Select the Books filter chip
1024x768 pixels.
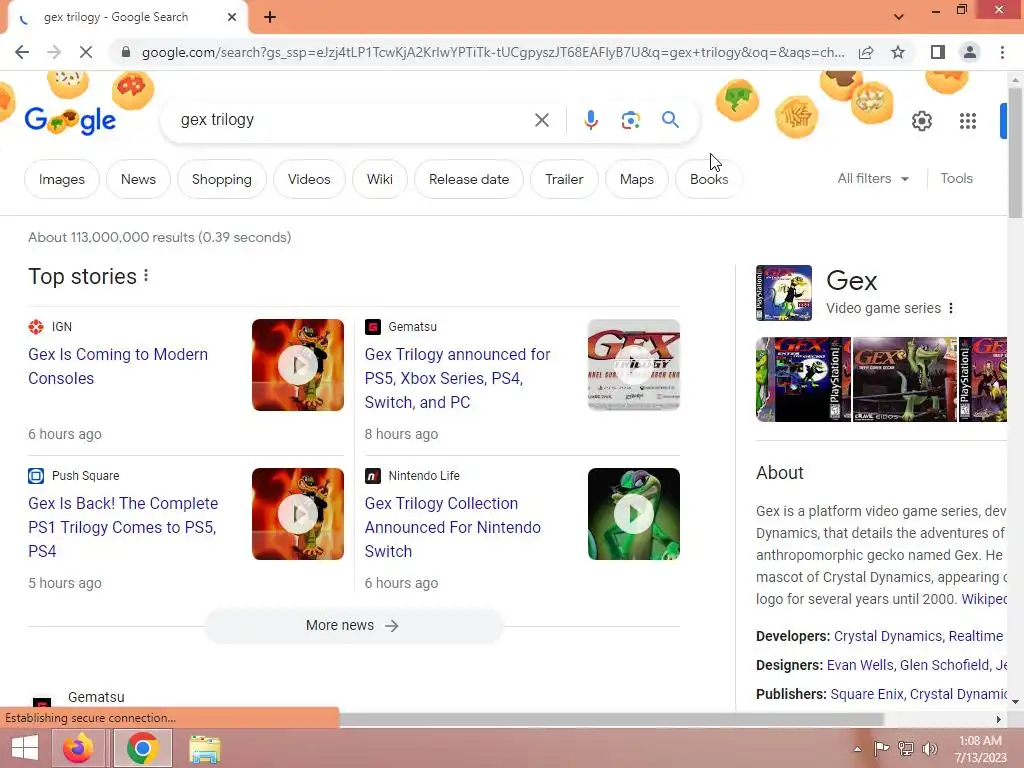pyautogui.click(x=709, y=179)
